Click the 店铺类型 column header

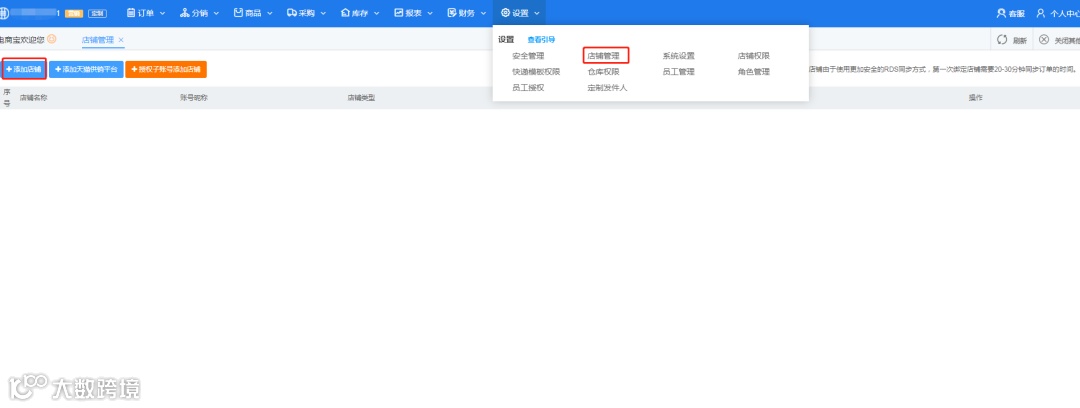(361, 98)
